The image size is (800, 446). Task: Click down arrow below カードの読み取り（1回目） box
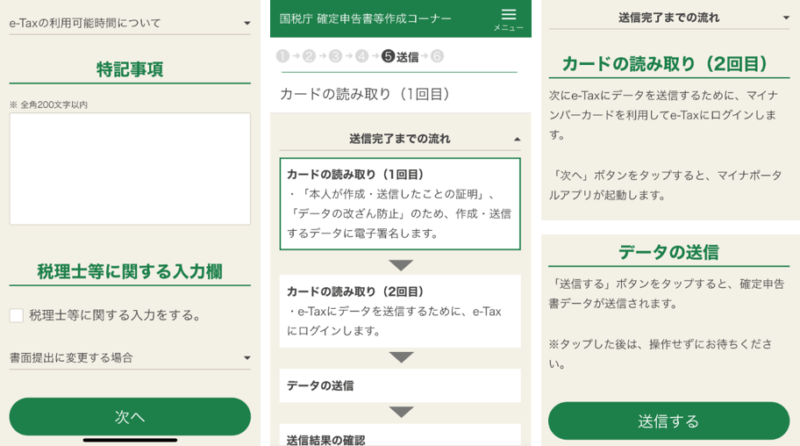tap(401, 265)
